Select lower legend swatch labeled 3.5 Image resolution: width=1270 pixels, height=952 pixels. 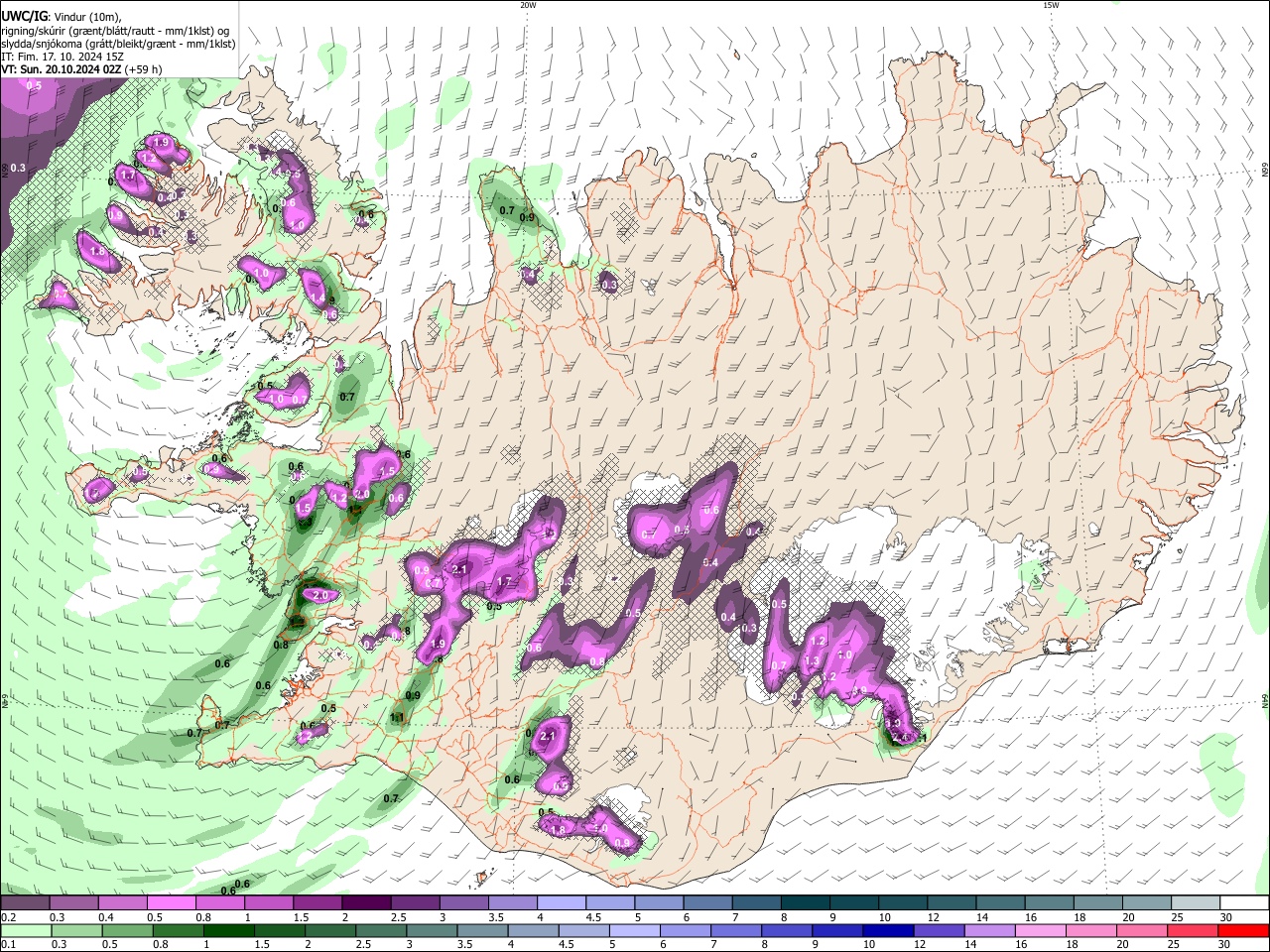pyautogui.click(x=481, y=931)
